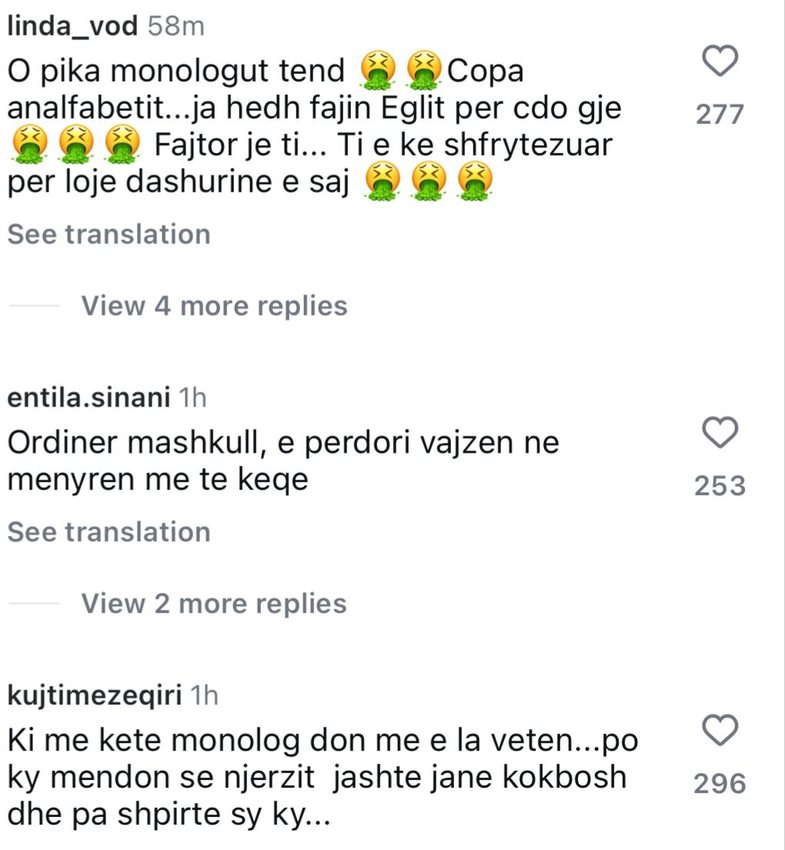This screenshot has height=850, width=785.
Task: Open linda_vod's profile
Action: click(x=72, y=27)
